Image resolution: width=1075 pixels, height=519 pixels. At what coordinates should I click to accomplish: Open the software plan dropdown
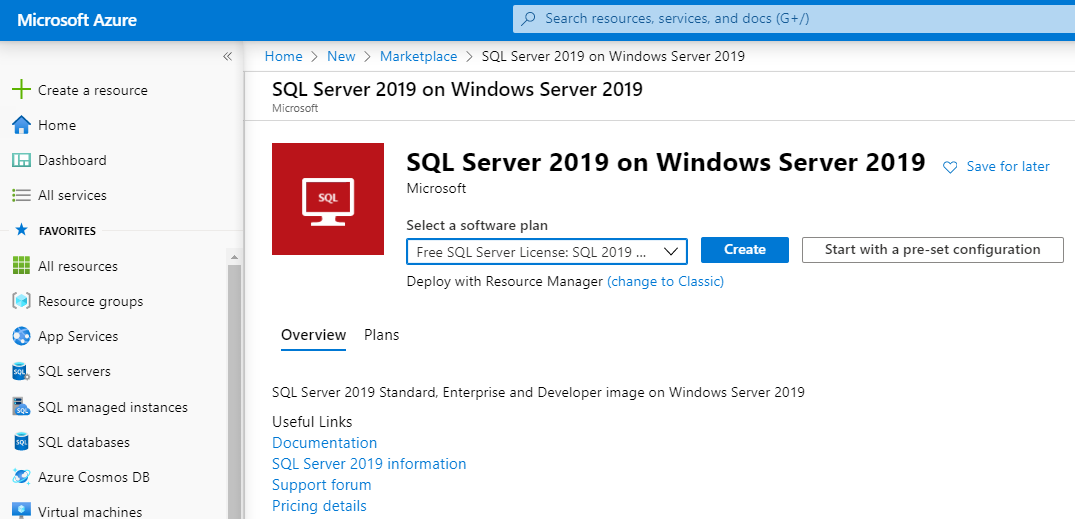coord(546,251)
